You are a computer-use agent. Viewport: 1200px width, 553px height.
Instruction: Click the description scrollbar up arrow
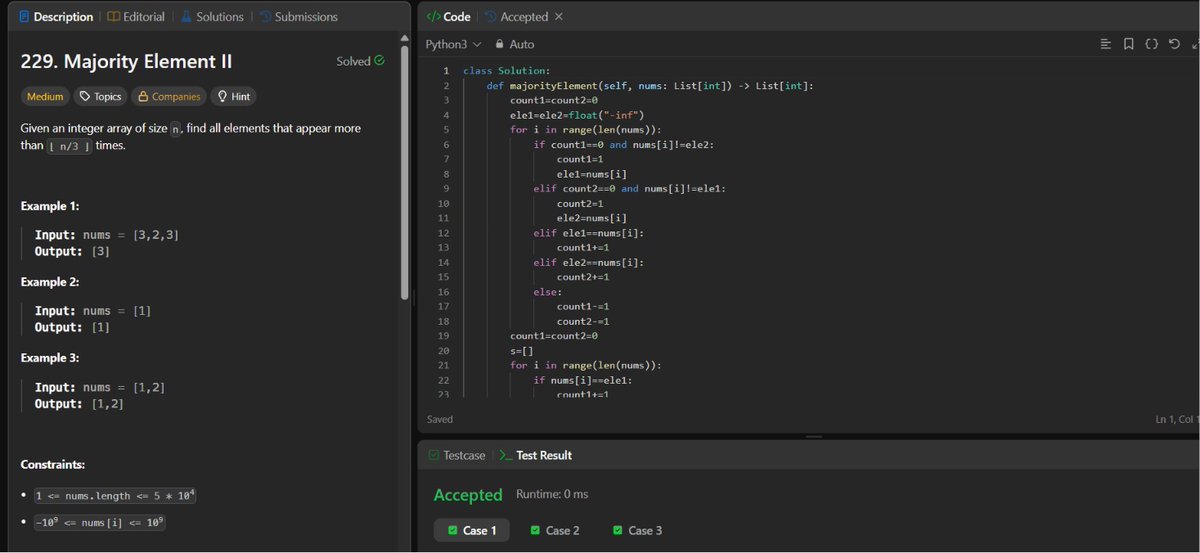click(404, 39)
